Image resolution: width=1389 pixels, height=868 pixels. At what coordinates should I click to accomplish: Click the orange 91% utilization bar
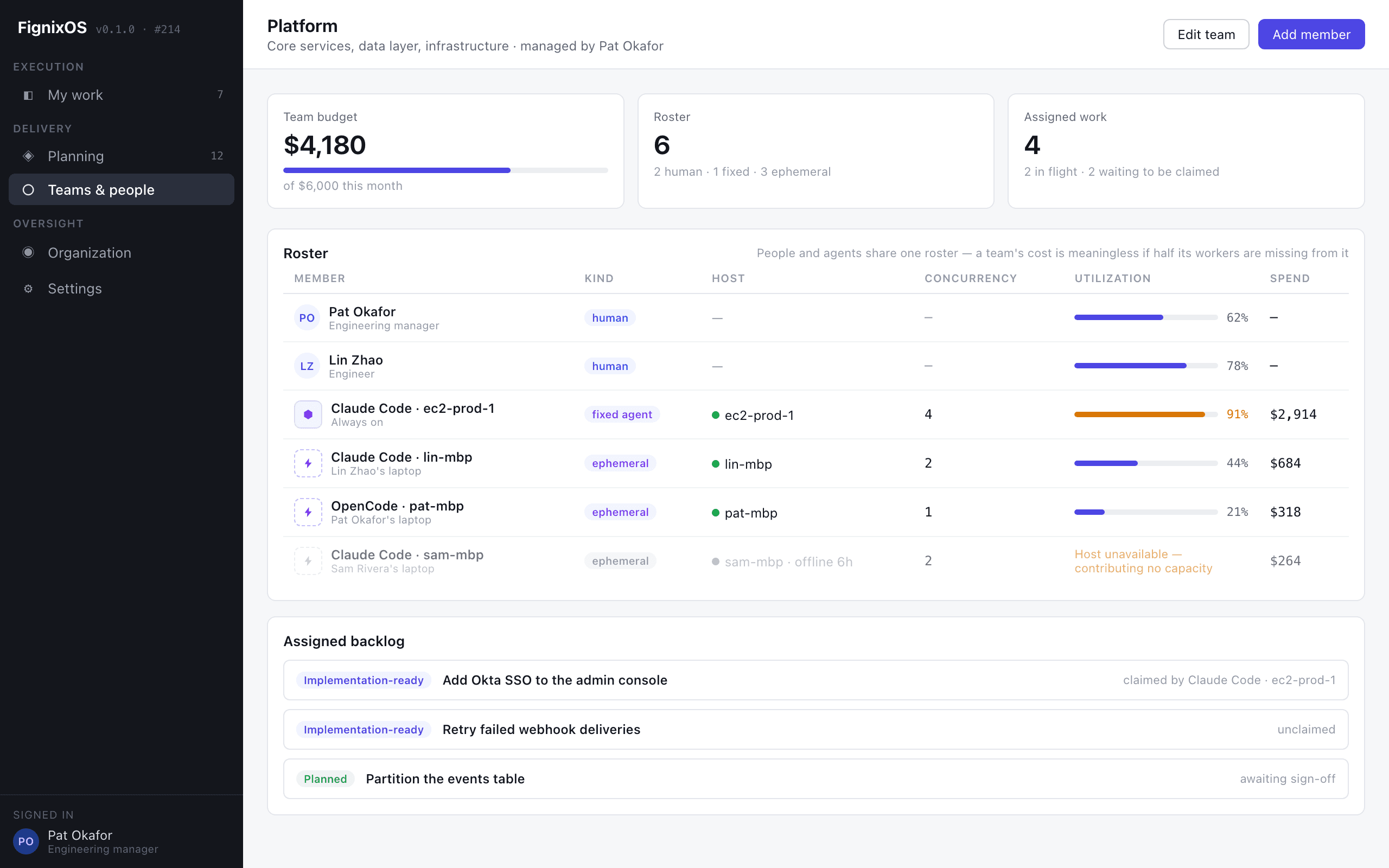(x=1145, y=414)
